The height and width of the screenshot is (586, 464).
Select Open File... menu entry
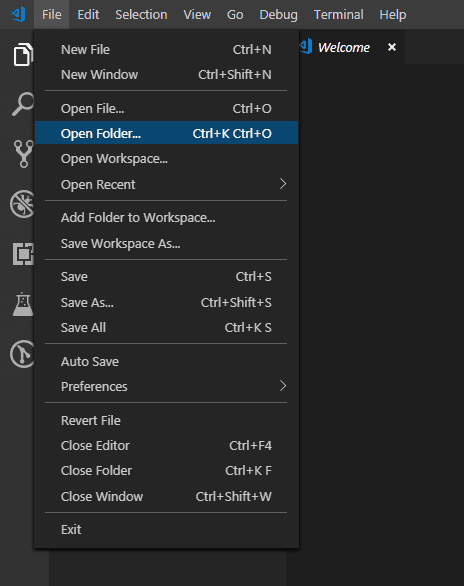(x=166, y=108)
